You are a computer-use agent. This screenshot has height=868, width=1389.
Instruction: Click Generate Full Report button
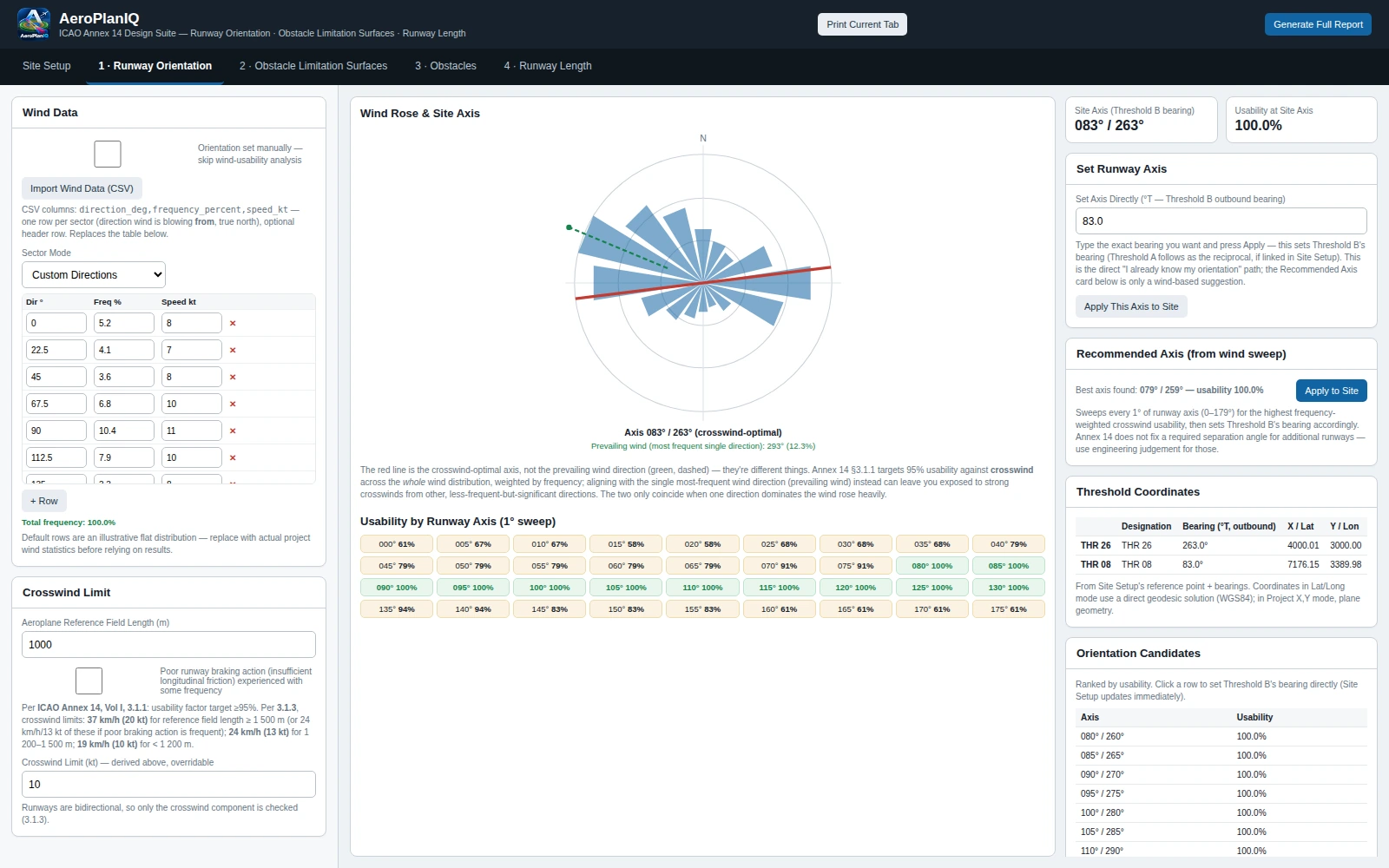coord(1318,24)
